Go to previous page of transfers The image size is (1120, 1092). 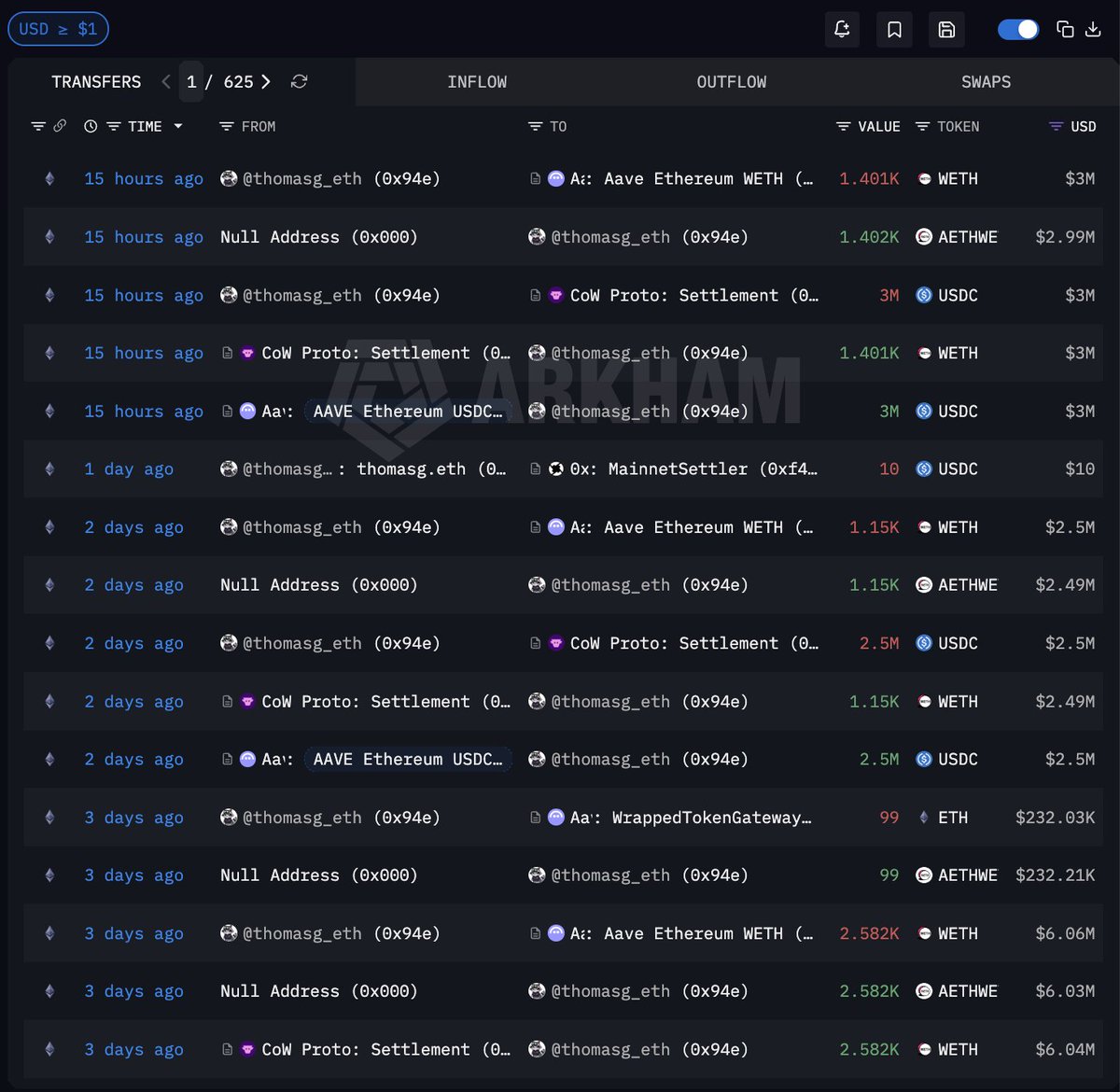point(166,82)
